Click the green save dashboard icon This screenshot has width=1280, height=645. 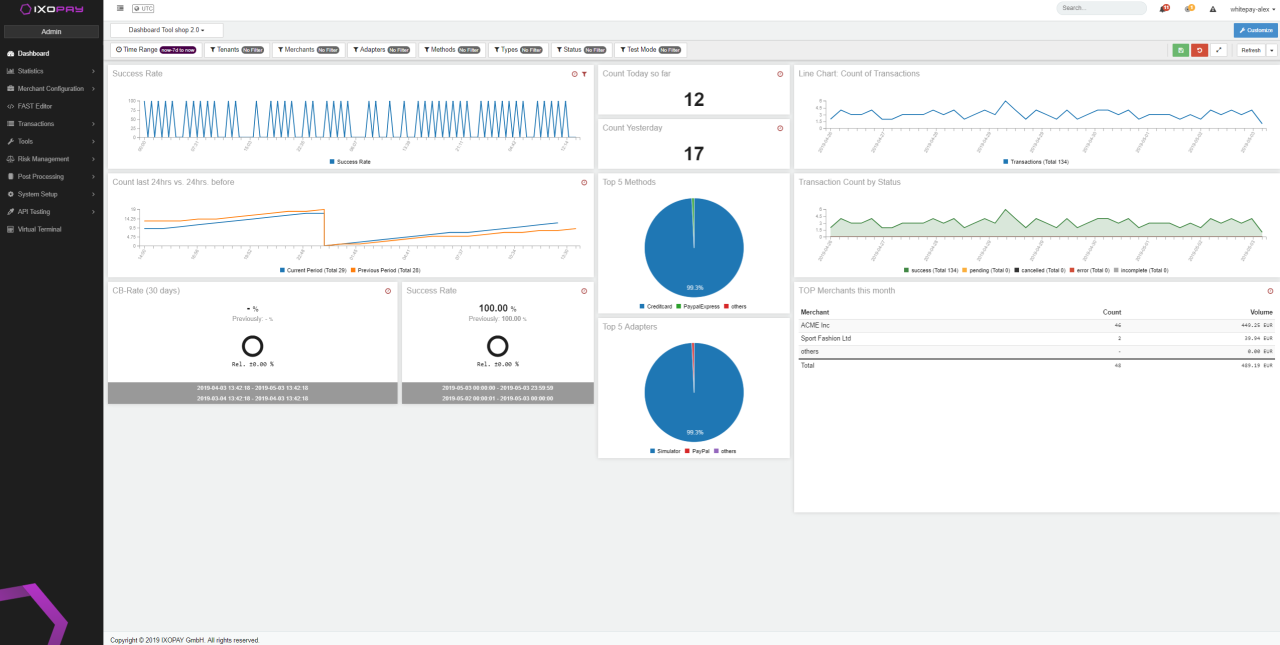(x=1180, y=50)
